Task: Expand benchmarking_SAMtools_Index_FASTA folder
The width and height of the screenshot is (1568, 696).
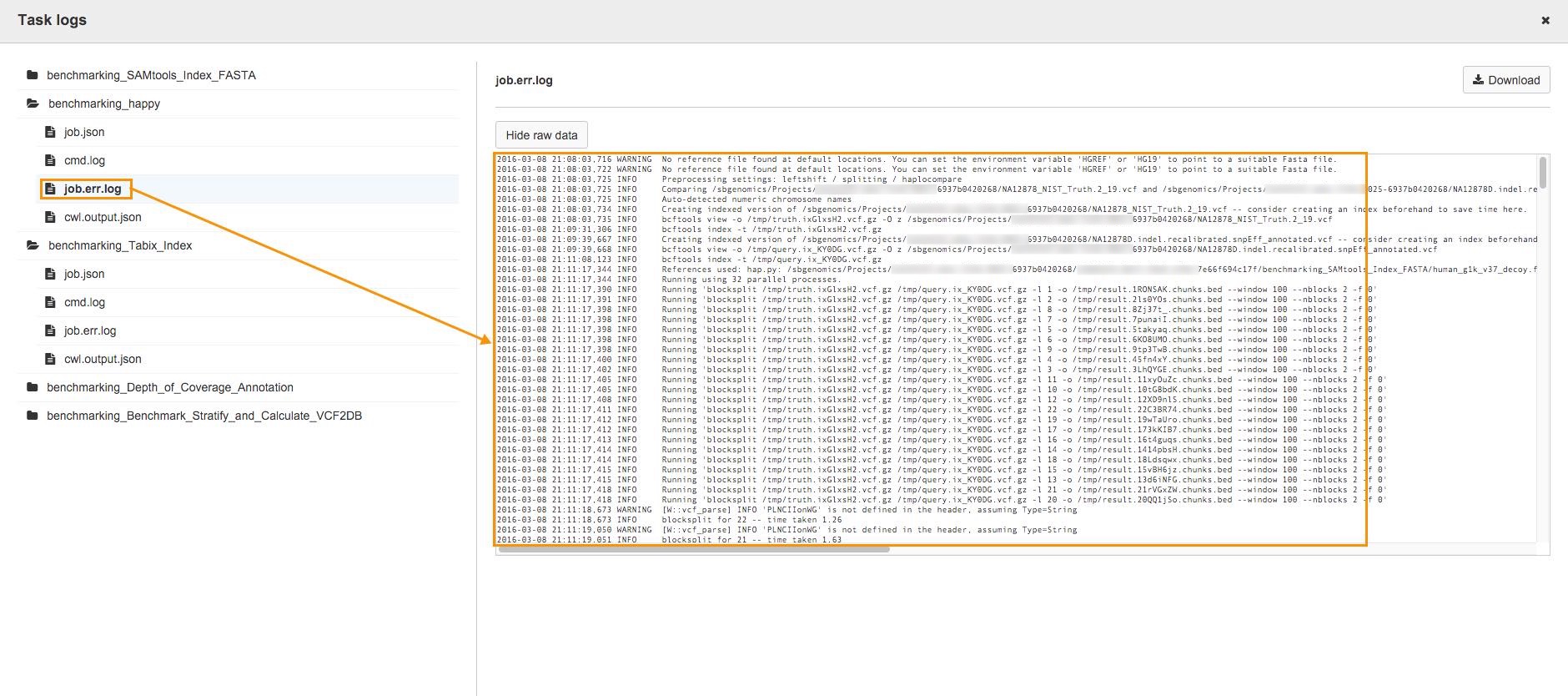Action: [151, 75]
